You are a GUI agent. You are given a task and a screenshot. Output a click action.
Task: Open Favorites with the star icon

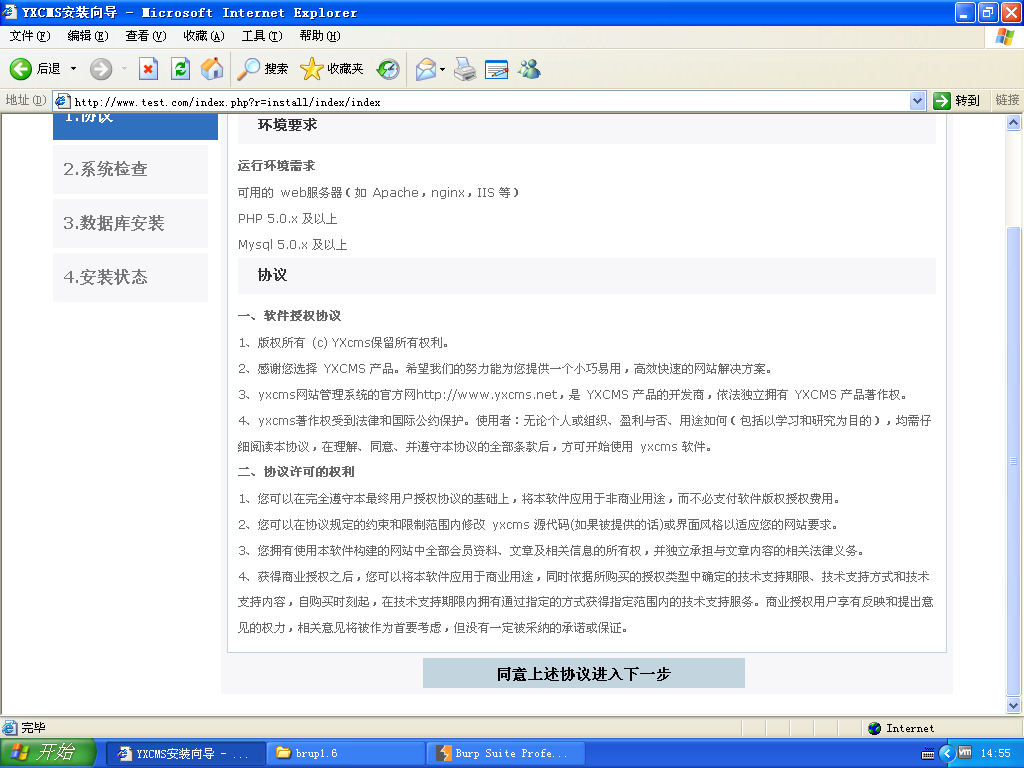pyautogui.click(x=312, y=69)
